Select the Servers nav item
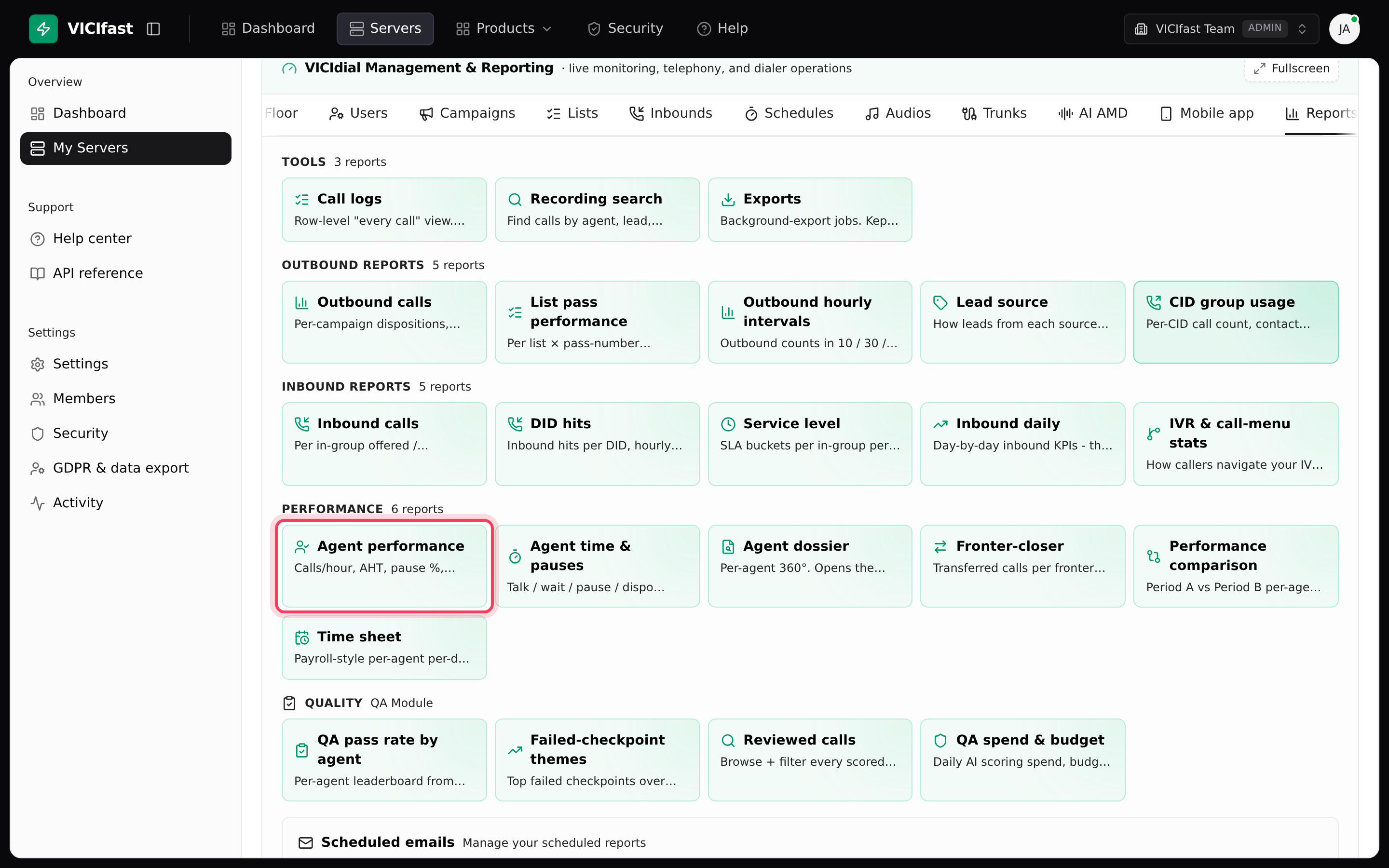Image resolution: width=1389 pixels, height=868 pixels. coord(385,29)
